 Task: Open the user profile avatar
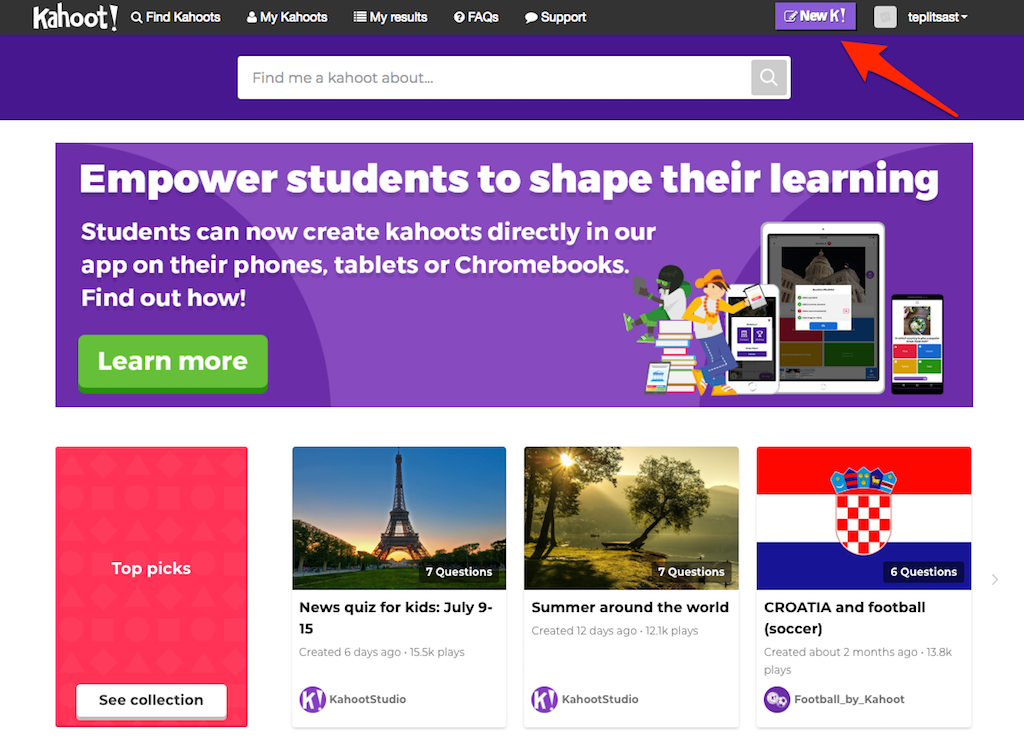[x=885, y=17]
